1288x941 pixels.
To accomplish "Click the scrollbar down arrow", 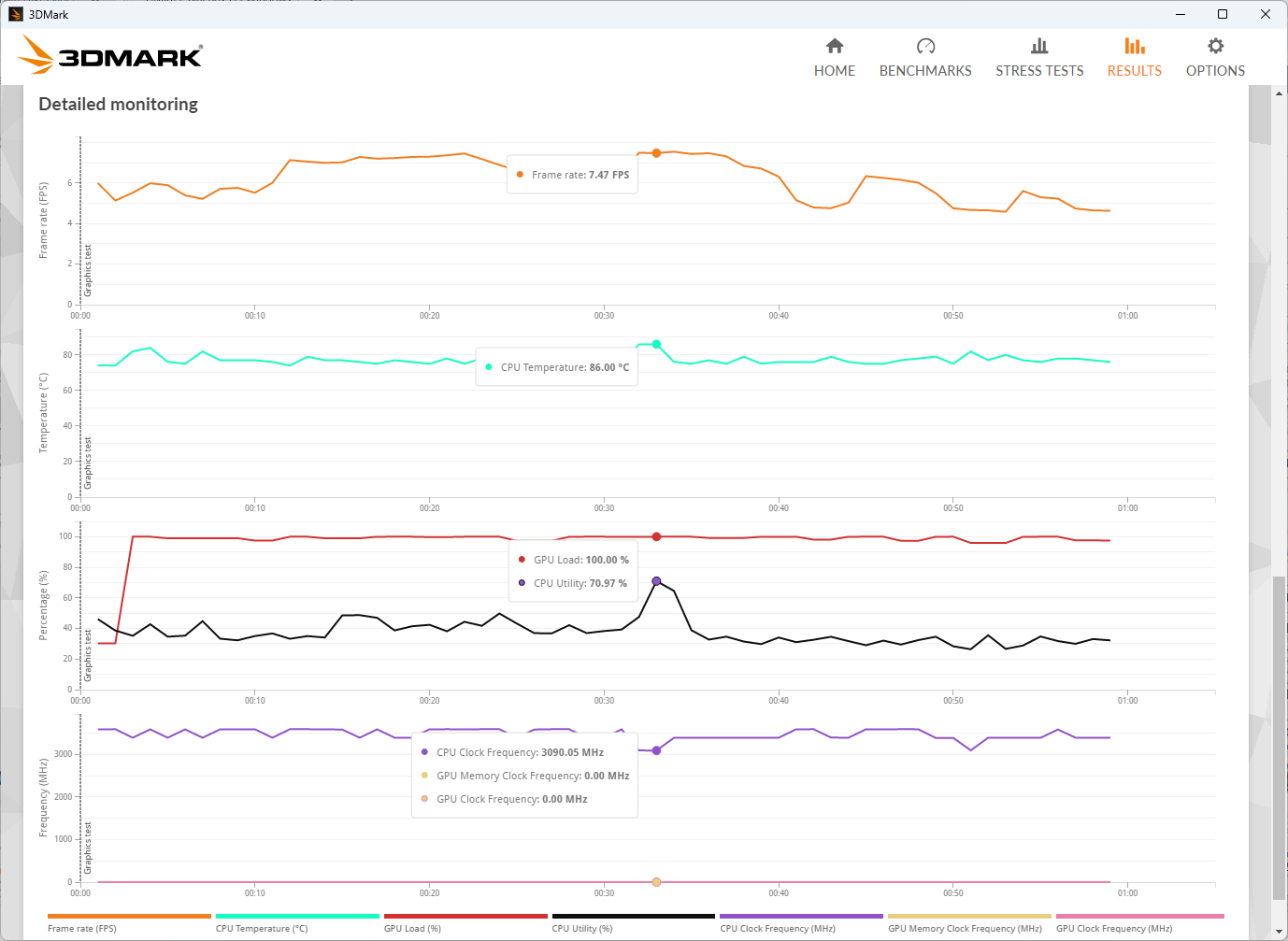I will (1279, 932).
